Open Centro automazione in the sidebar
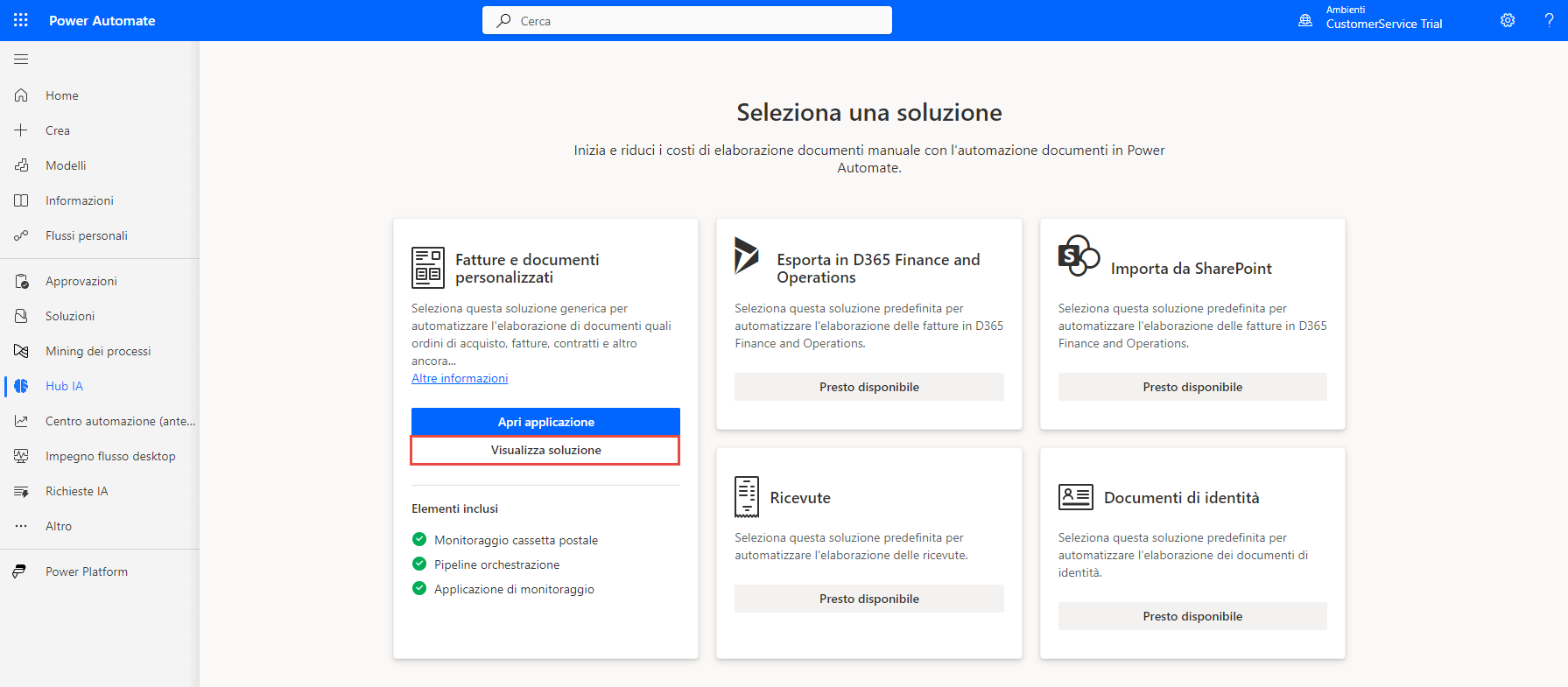Screen dimensions: 1568x687 pos(121,421)
